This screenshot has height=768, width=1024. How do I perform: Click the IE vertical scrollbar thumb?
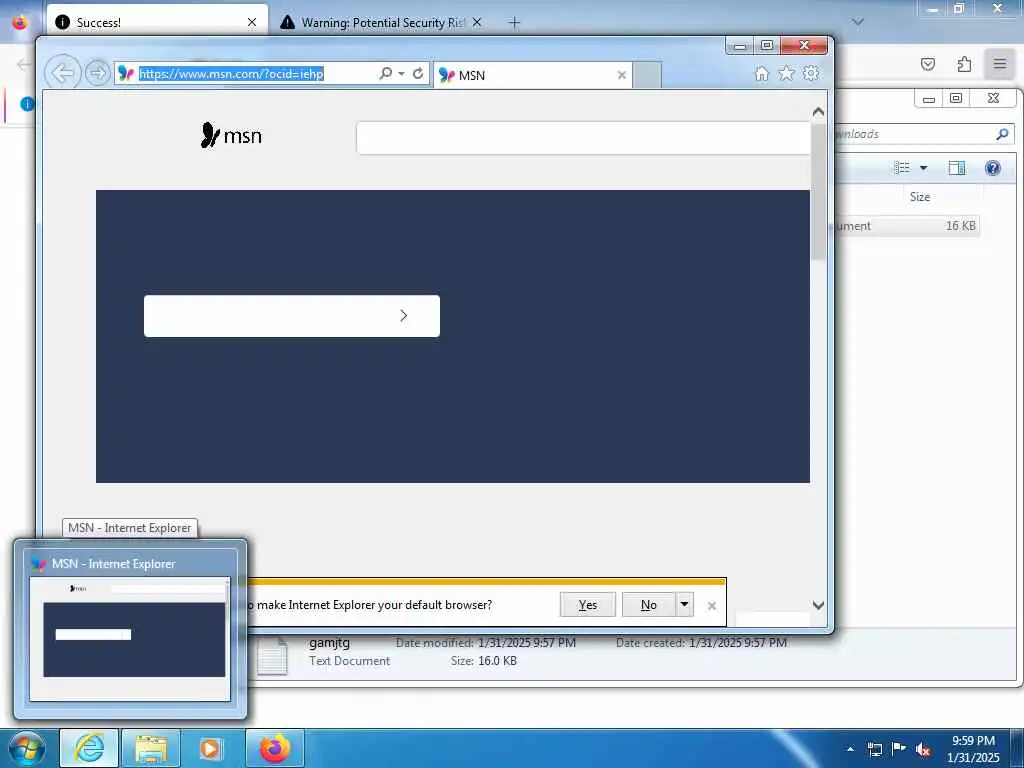818,191
